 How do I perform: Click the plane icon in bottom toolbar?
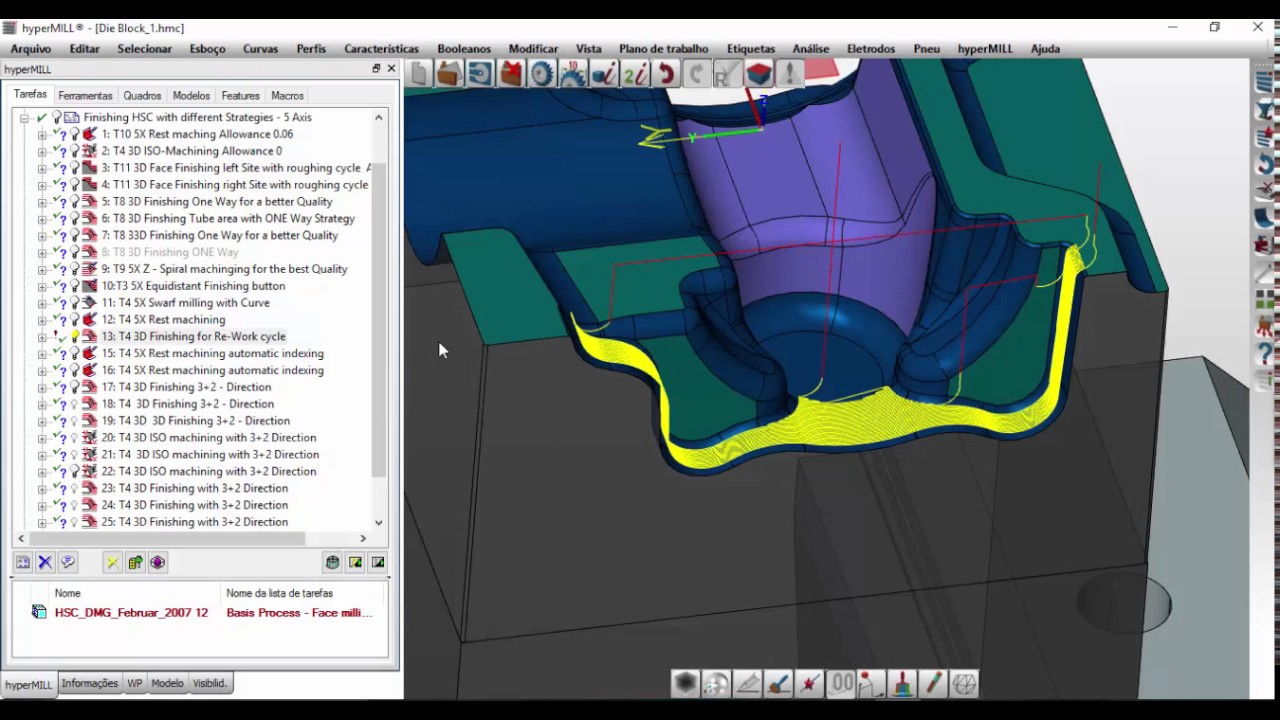pyautogui.click(x=747, y=683)
